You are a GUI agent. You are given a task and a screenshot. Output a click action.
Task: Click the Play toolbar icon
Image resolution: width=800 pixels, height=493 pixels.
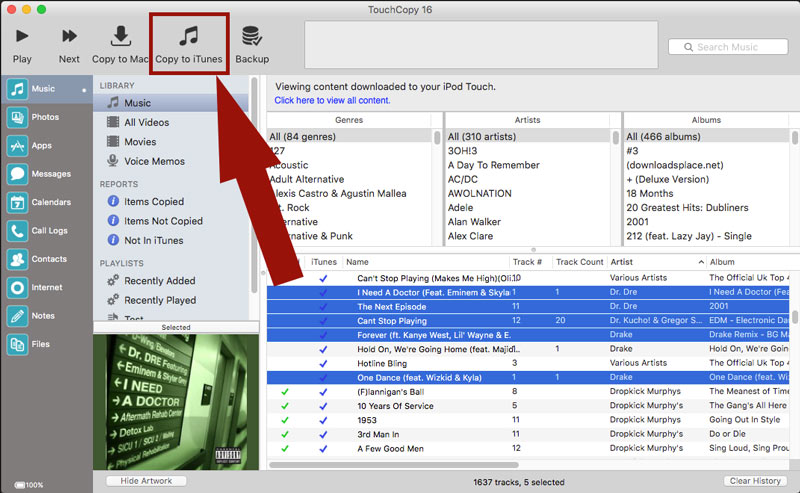coord(21,36)
